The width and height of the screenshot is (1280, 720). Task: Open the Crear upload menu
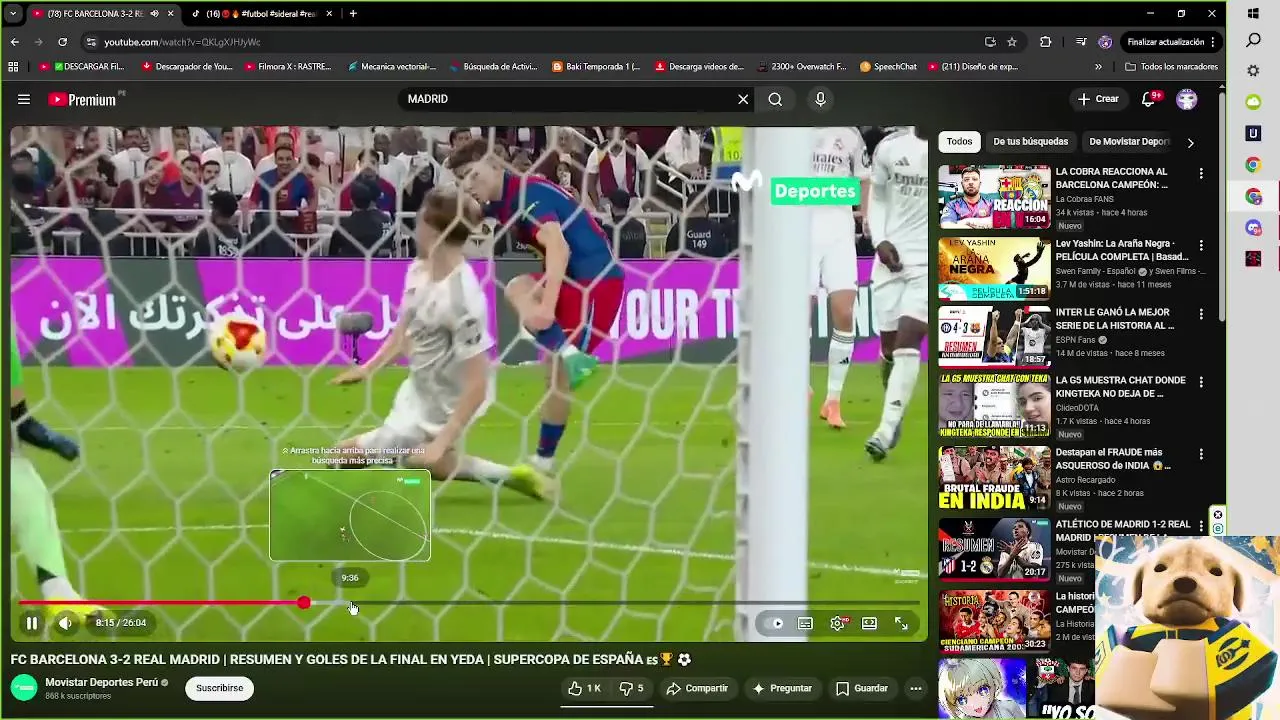click(x=1098, y=99)
